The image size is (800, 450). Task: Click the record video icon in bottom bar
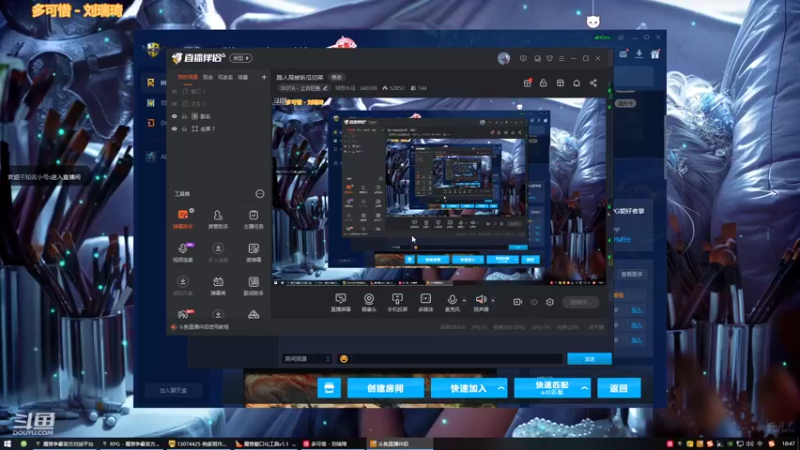pyautogui.click(x=517, y=302)
